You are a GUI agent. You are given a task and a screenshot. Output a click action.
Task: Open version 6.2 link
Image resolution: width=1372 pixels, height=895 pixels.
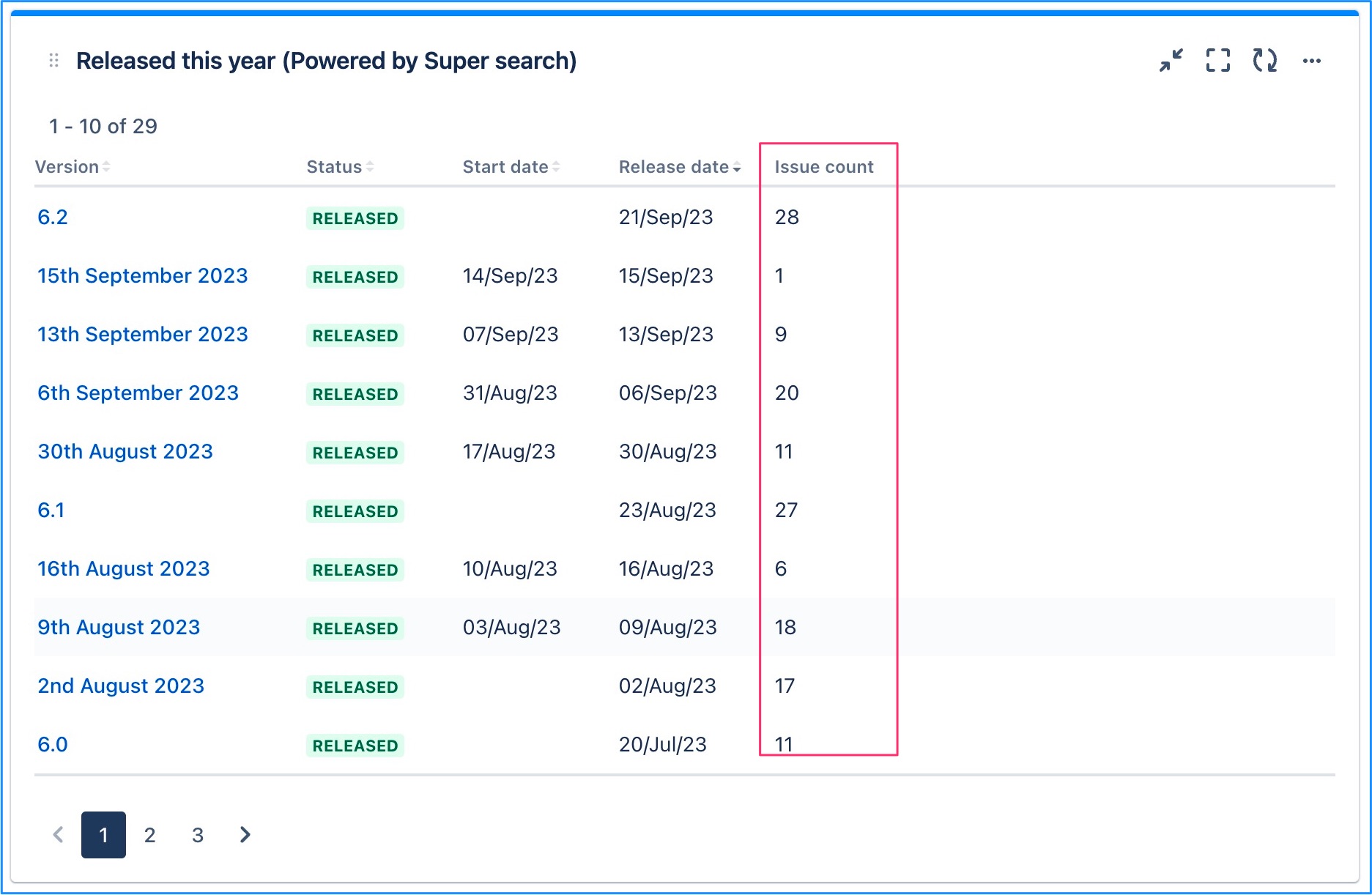(x=53, y=218)
